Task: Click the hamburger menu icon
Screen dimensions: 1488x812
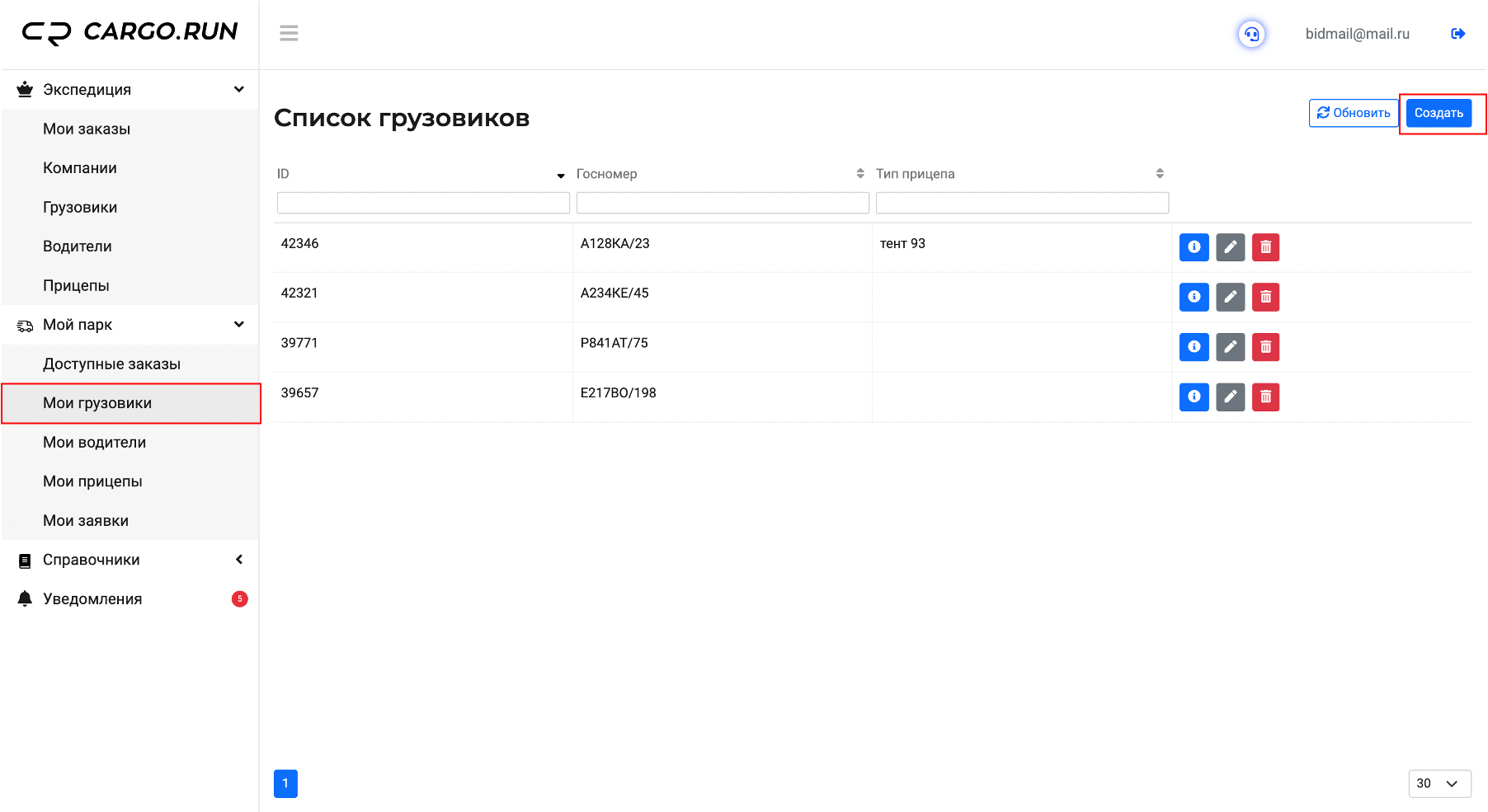Action: 289,33
